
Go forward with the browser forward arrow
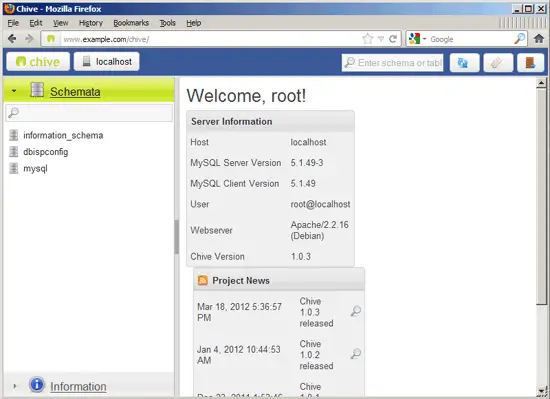tap(29, 39)
